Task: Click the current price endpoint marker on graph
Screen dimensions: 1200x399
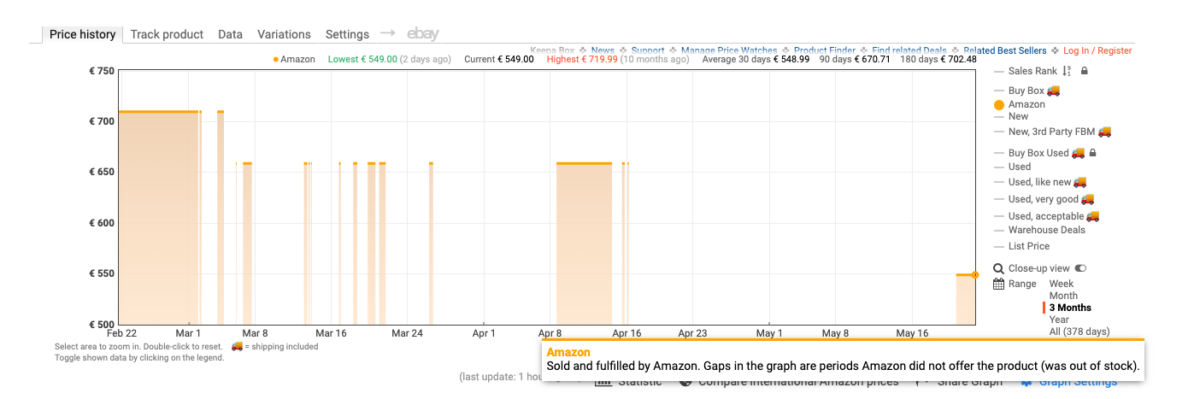Action: [x=975, y=274]
